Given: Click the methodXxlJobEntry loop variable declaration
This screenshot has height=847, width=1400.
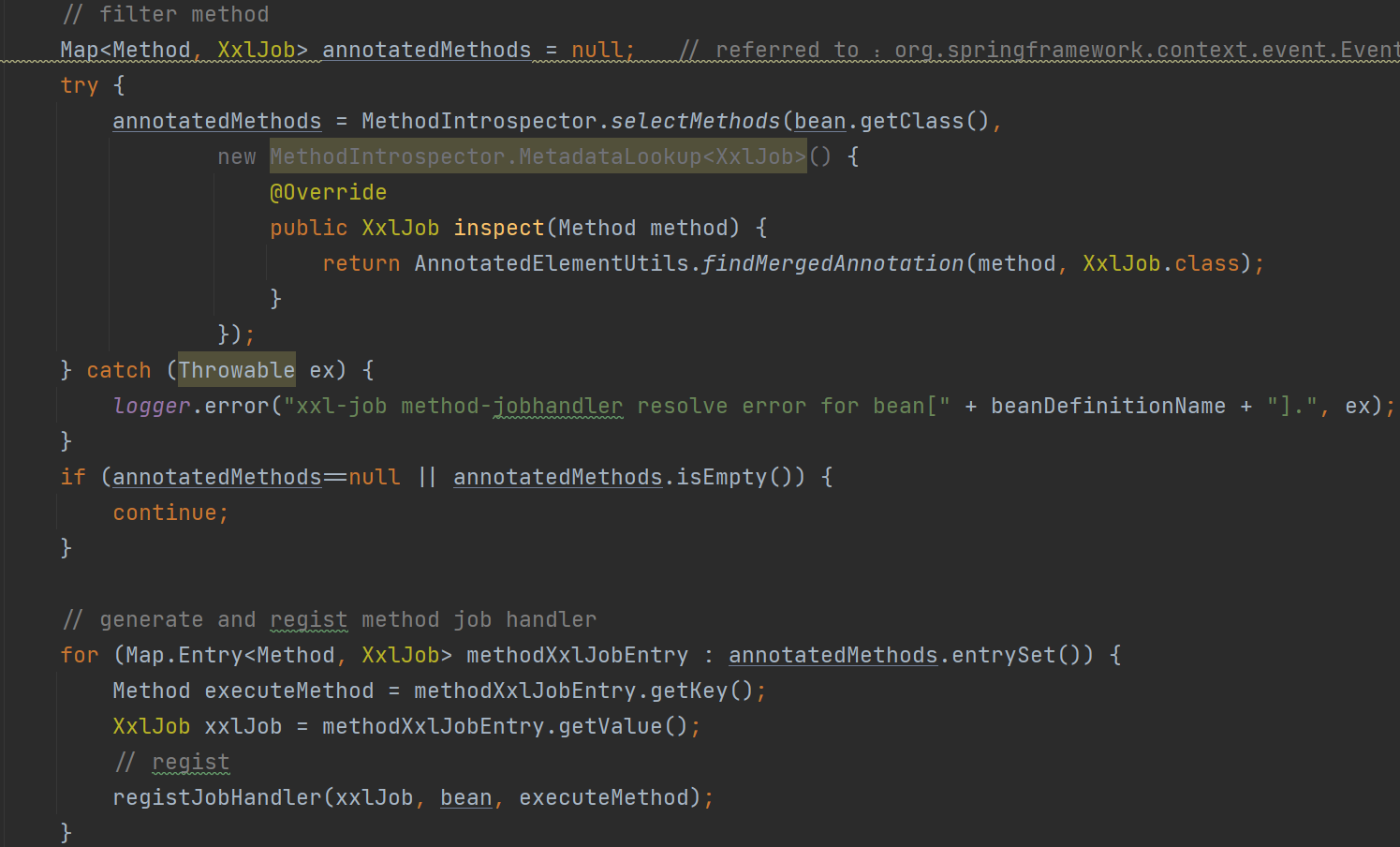Looking at the screenshot, I should click(577, 655).
